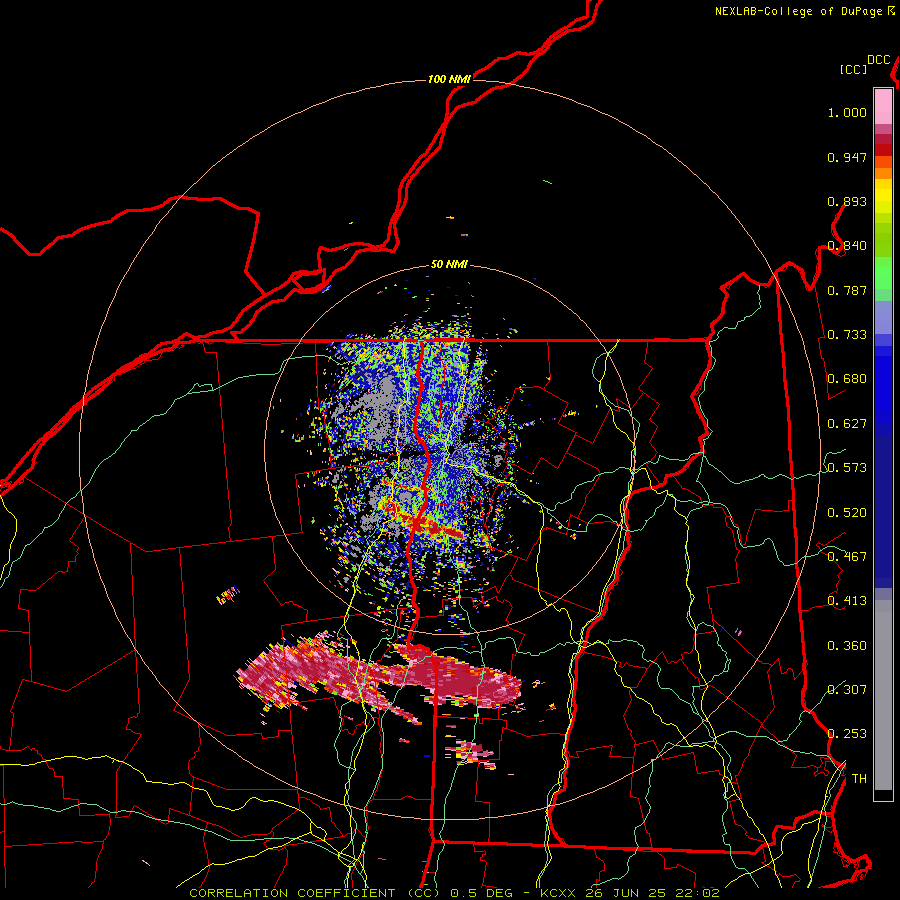Pick the gray segment of the color bar
The width and height of the screenshot is (900, 900).
pos(883,695)
